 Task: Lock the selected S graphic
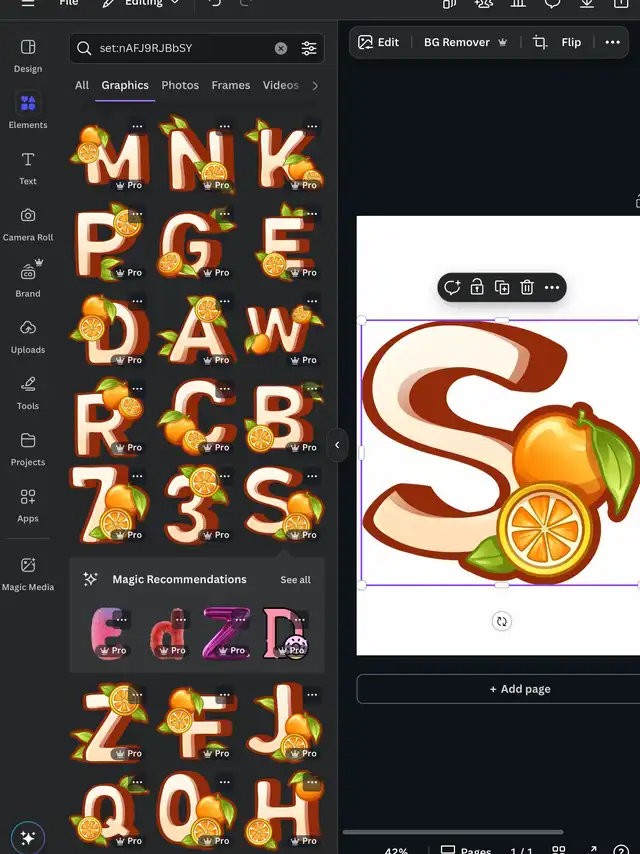pos(477,288)
